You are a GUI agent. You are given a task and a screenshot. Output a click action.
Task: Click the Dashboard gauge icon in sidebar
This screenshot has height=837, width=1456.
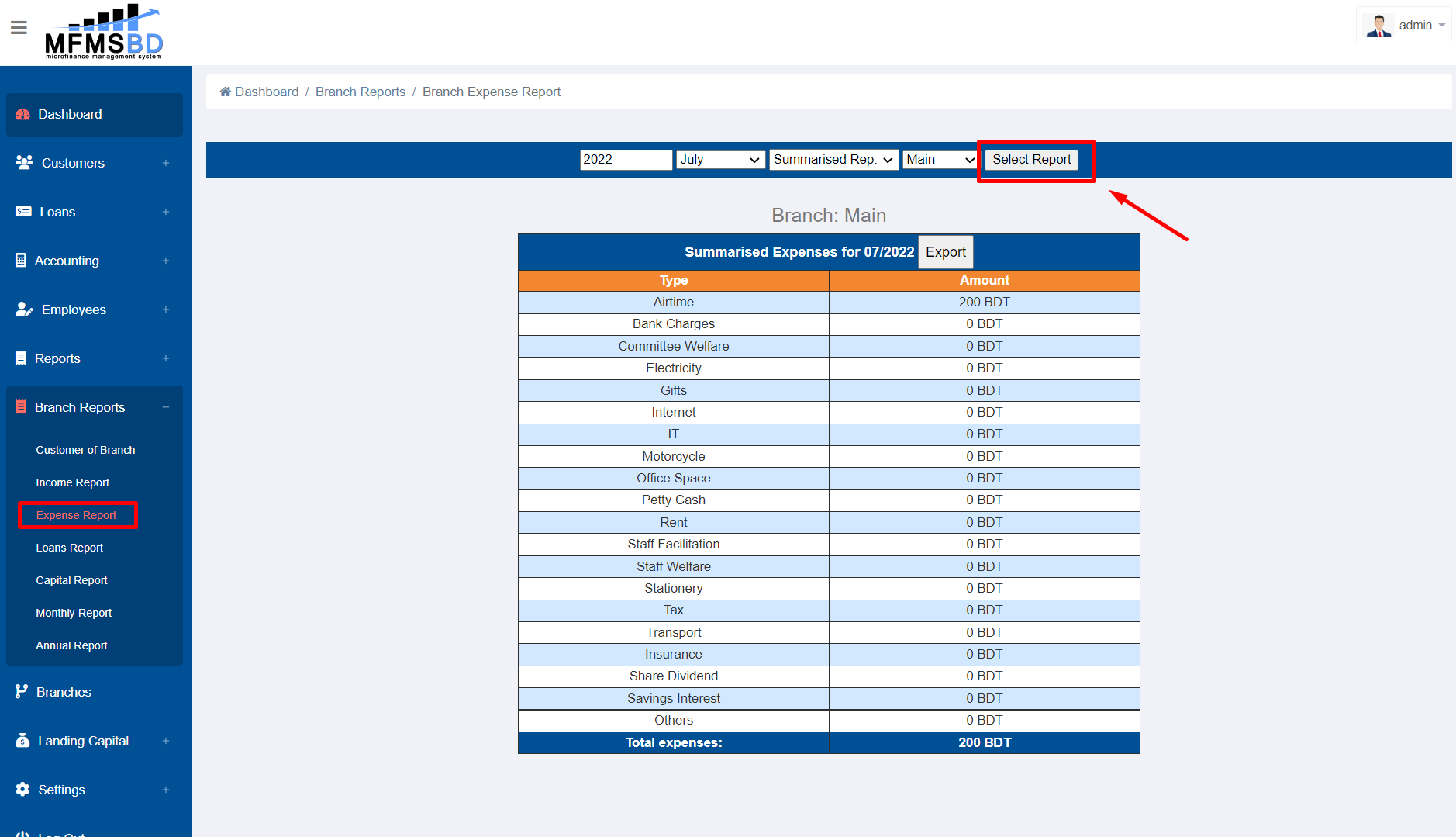coord(23,114)
